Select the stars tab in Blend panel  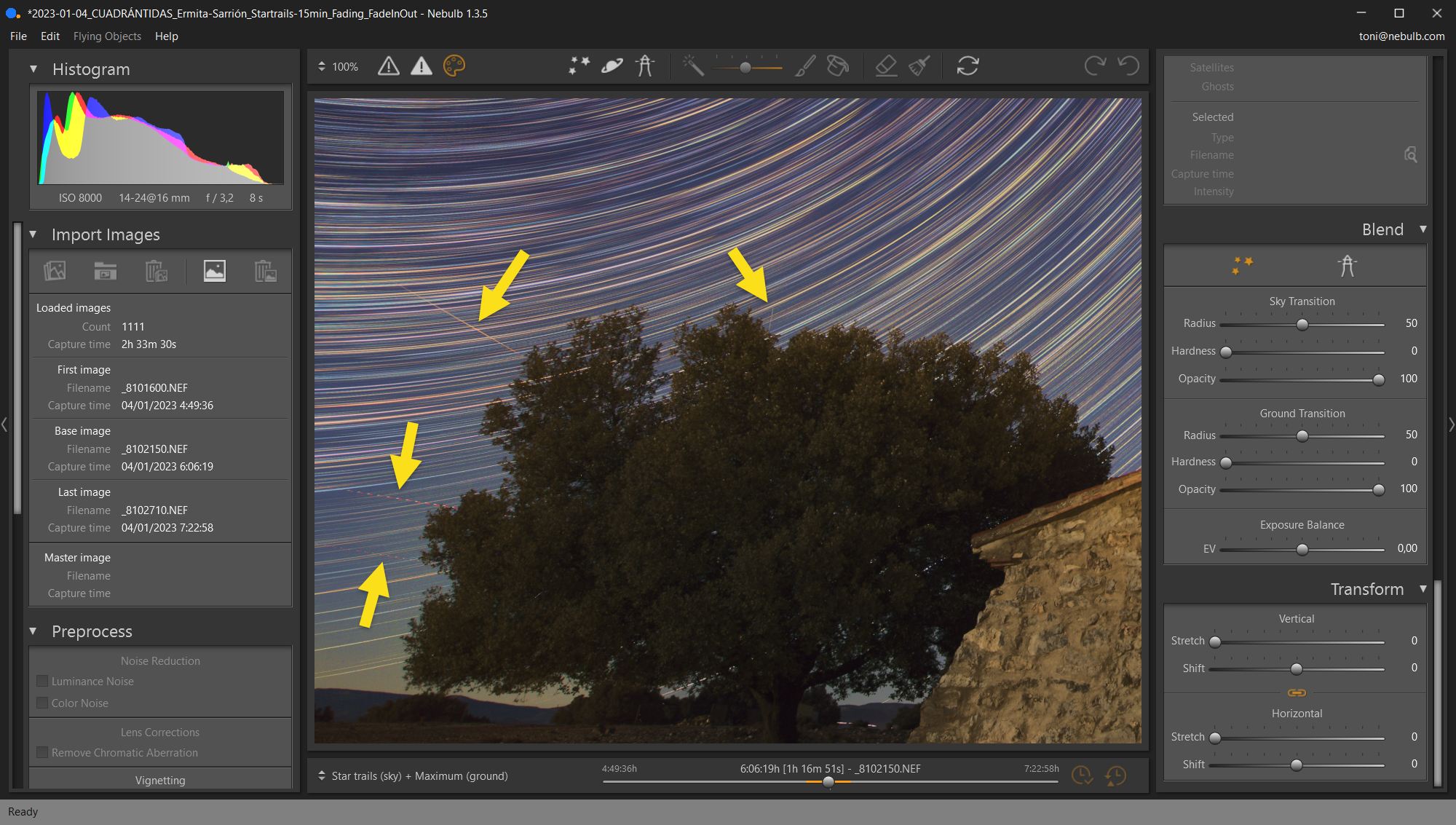click(1243, 265)
